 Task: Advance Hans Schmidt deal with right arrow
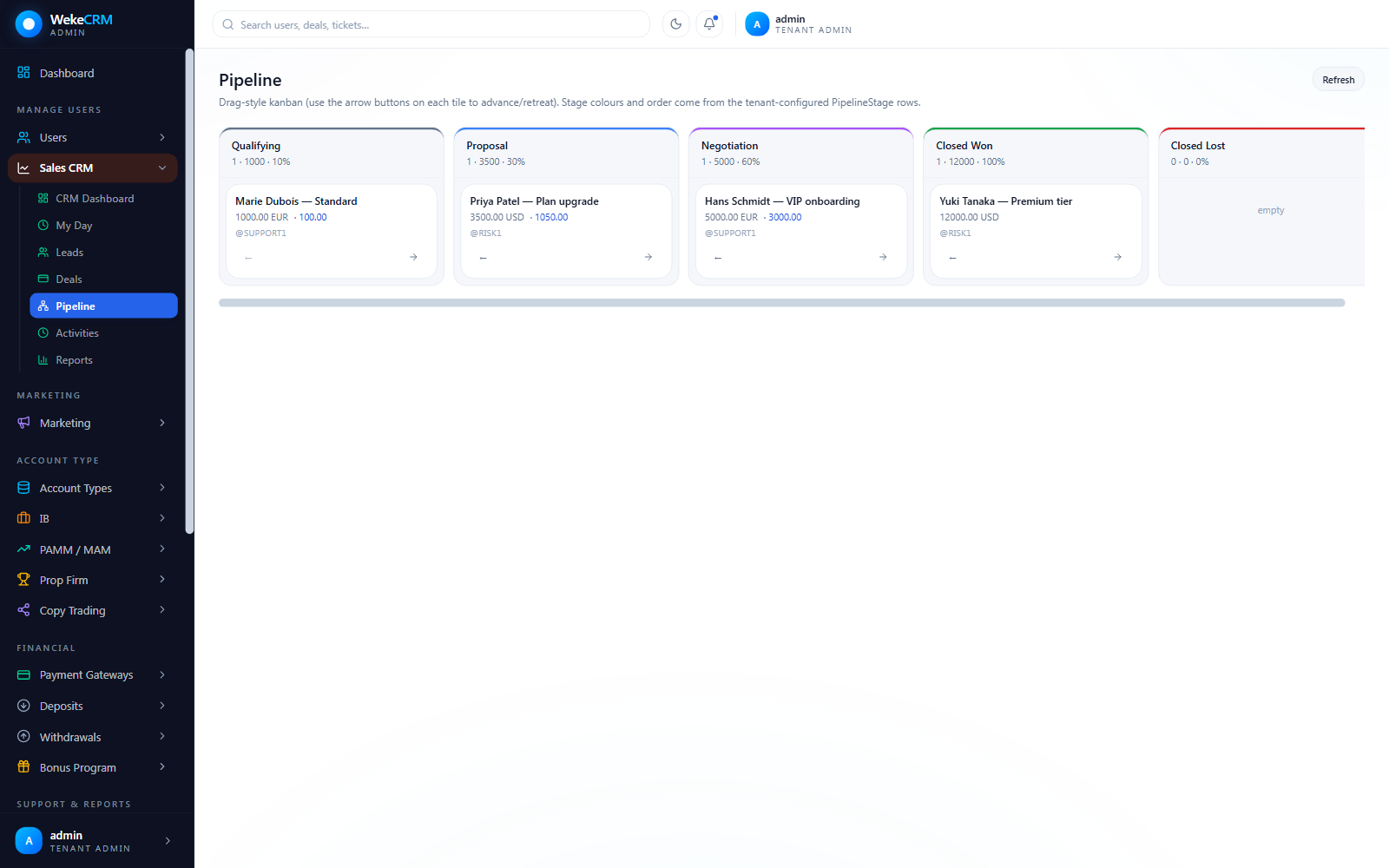pyautogui.click(x=883, y=257)
